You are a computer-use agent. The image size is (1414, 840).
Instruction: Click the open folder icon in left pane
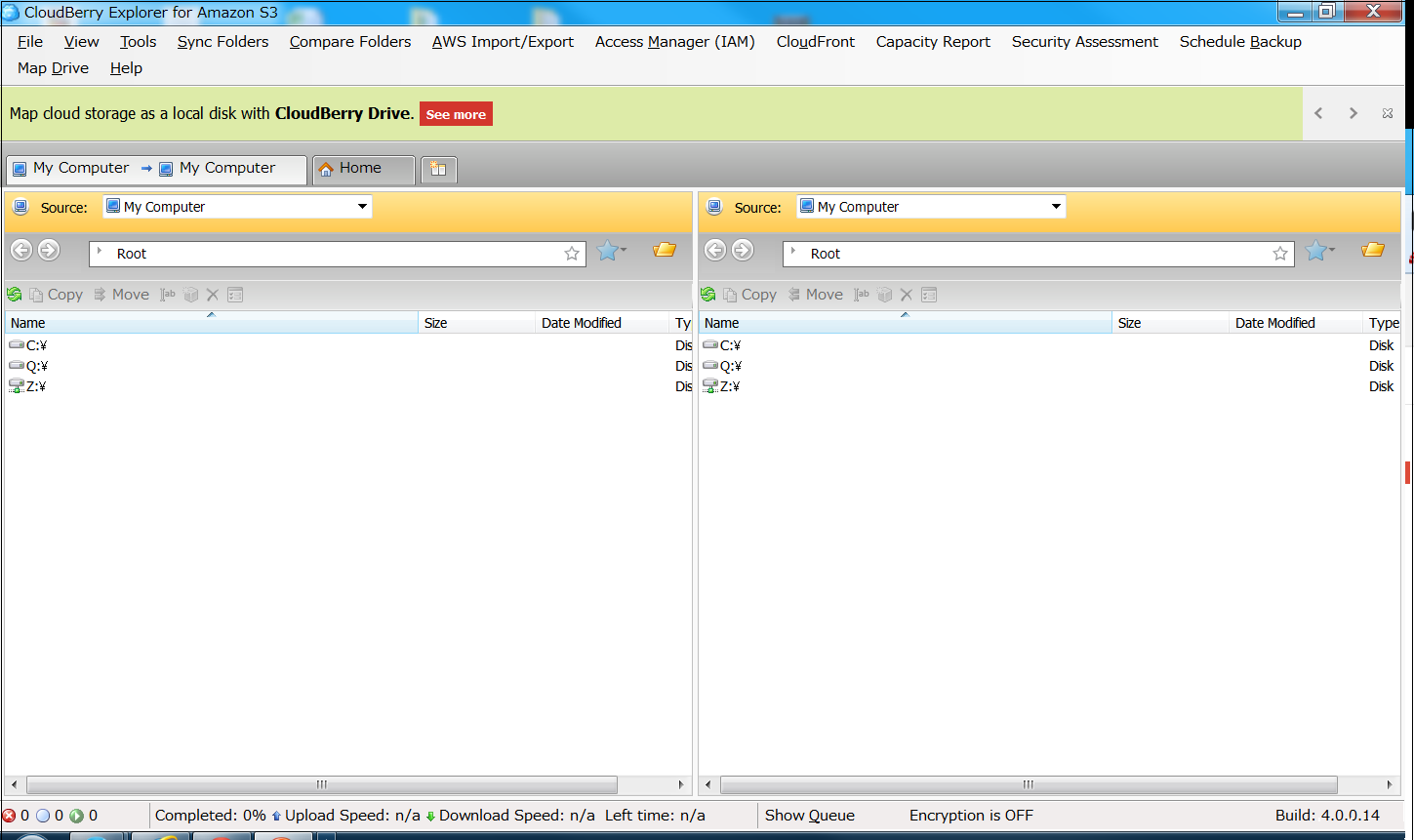(665, 251)
